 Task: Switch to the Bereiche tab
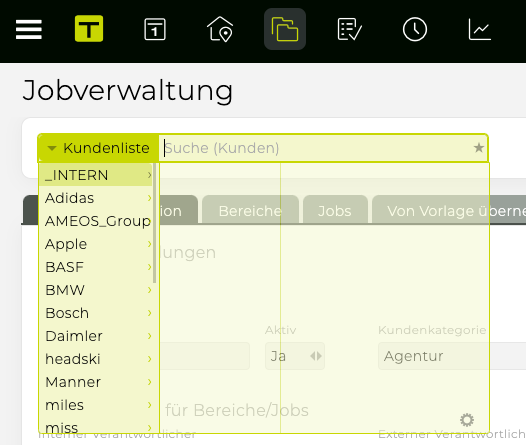(250, 210)
